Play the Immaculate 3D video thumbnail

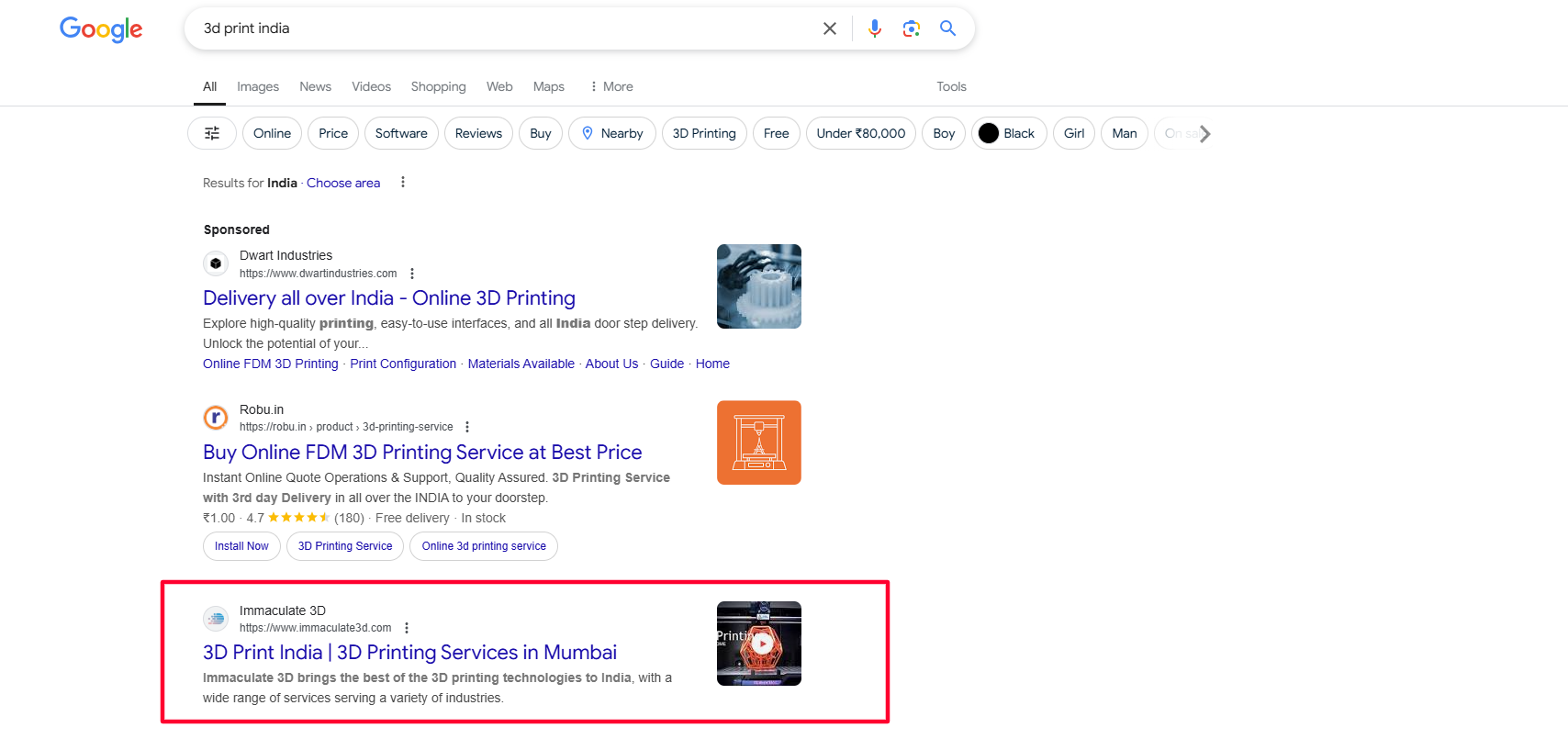point(759,644)
